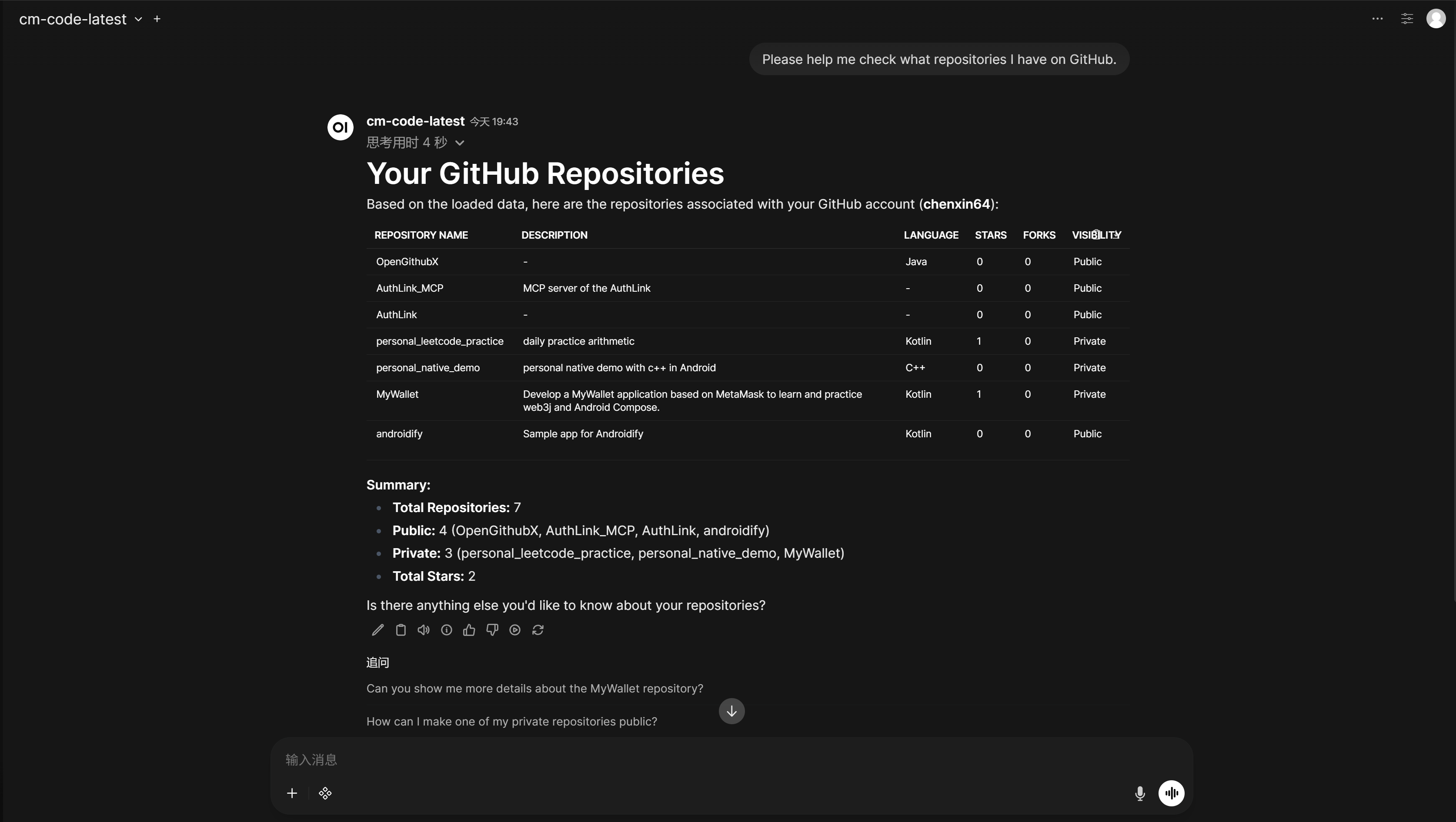
Task: Download table as CSV icon
Action: coord(1116,234)
